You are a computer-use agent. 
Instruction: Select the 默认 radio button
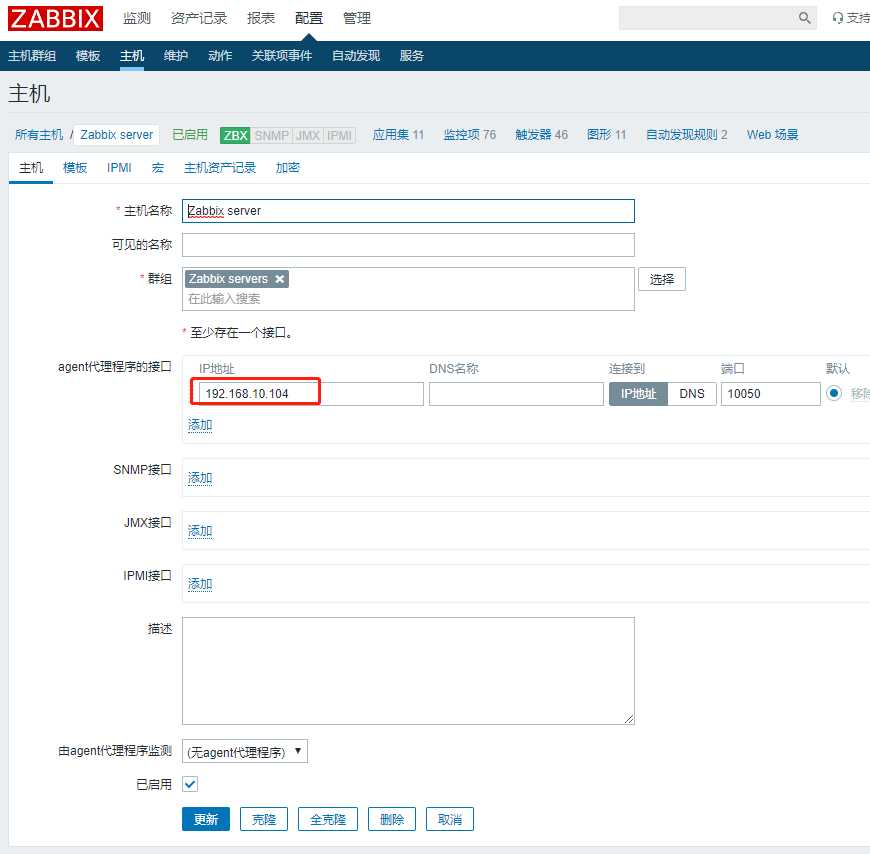pyautogui.click(x=834, y=394)
